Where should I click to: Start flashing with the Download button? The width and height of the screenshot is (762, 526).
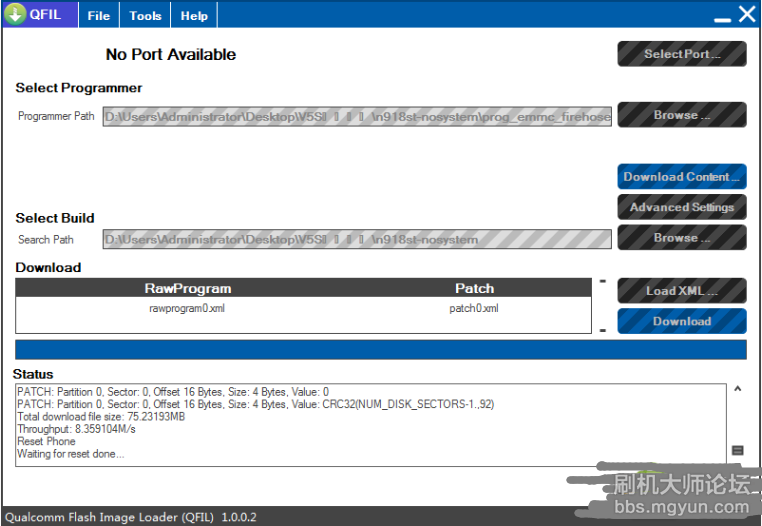(x=682, y=321)
